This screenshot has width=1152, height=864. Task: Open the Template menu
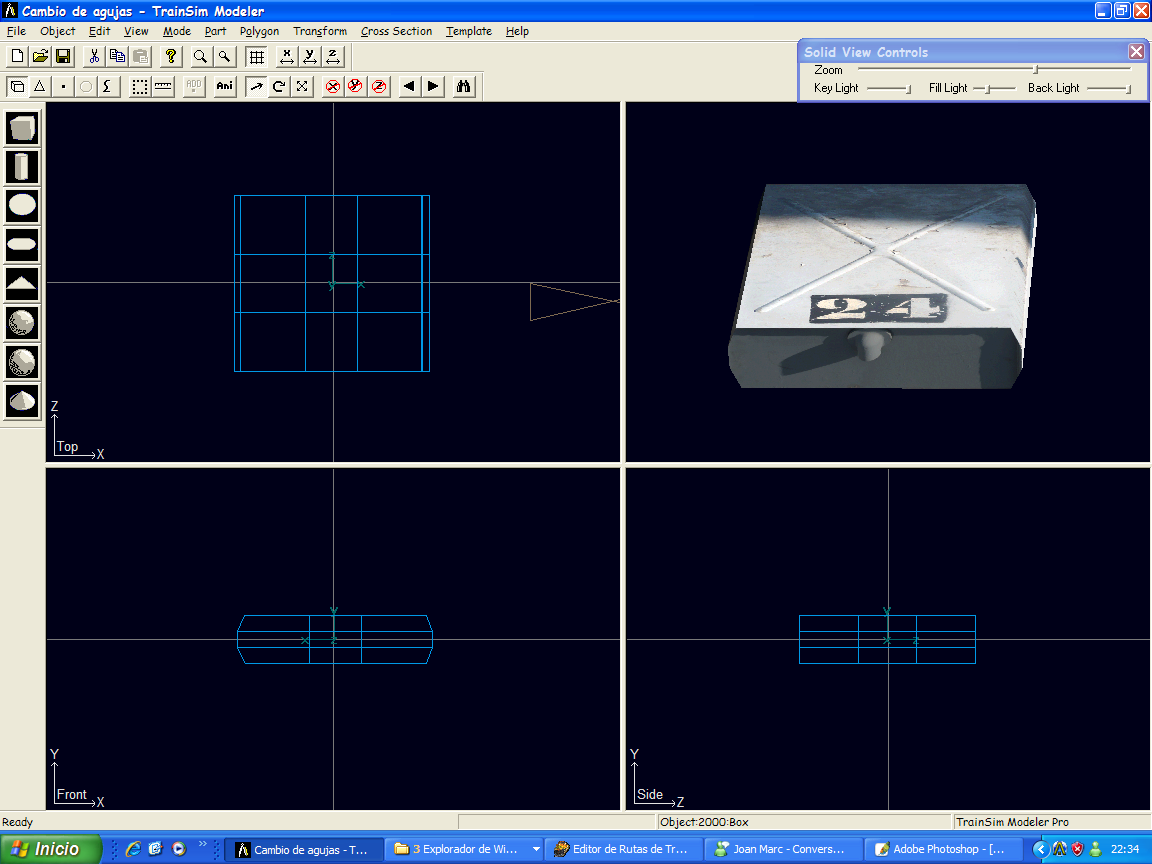coord(468,31)
